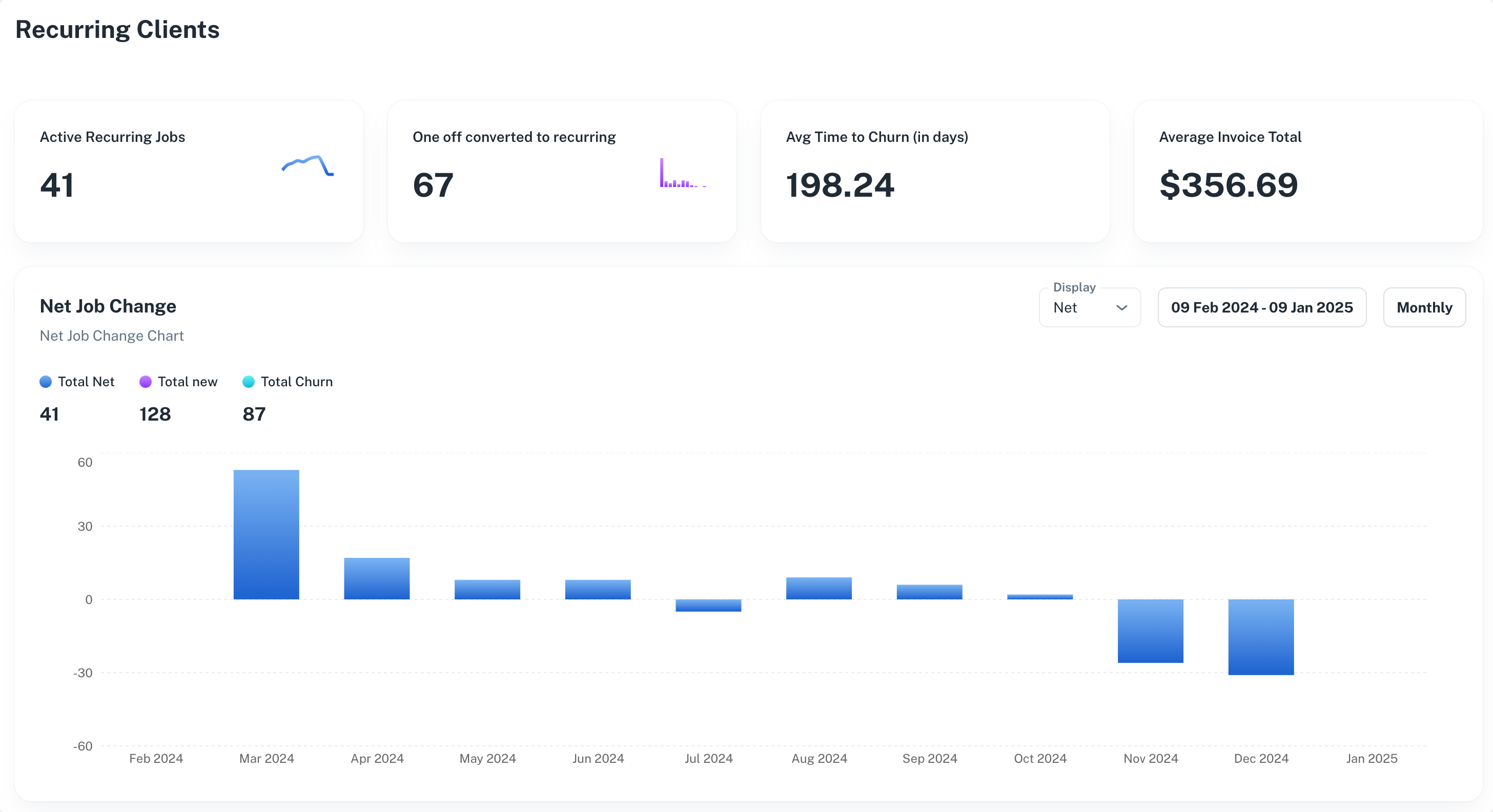Click the Monthly interval button
Screen dimensions: 1493x812
pyautogui.click(x=1424, y=307)
